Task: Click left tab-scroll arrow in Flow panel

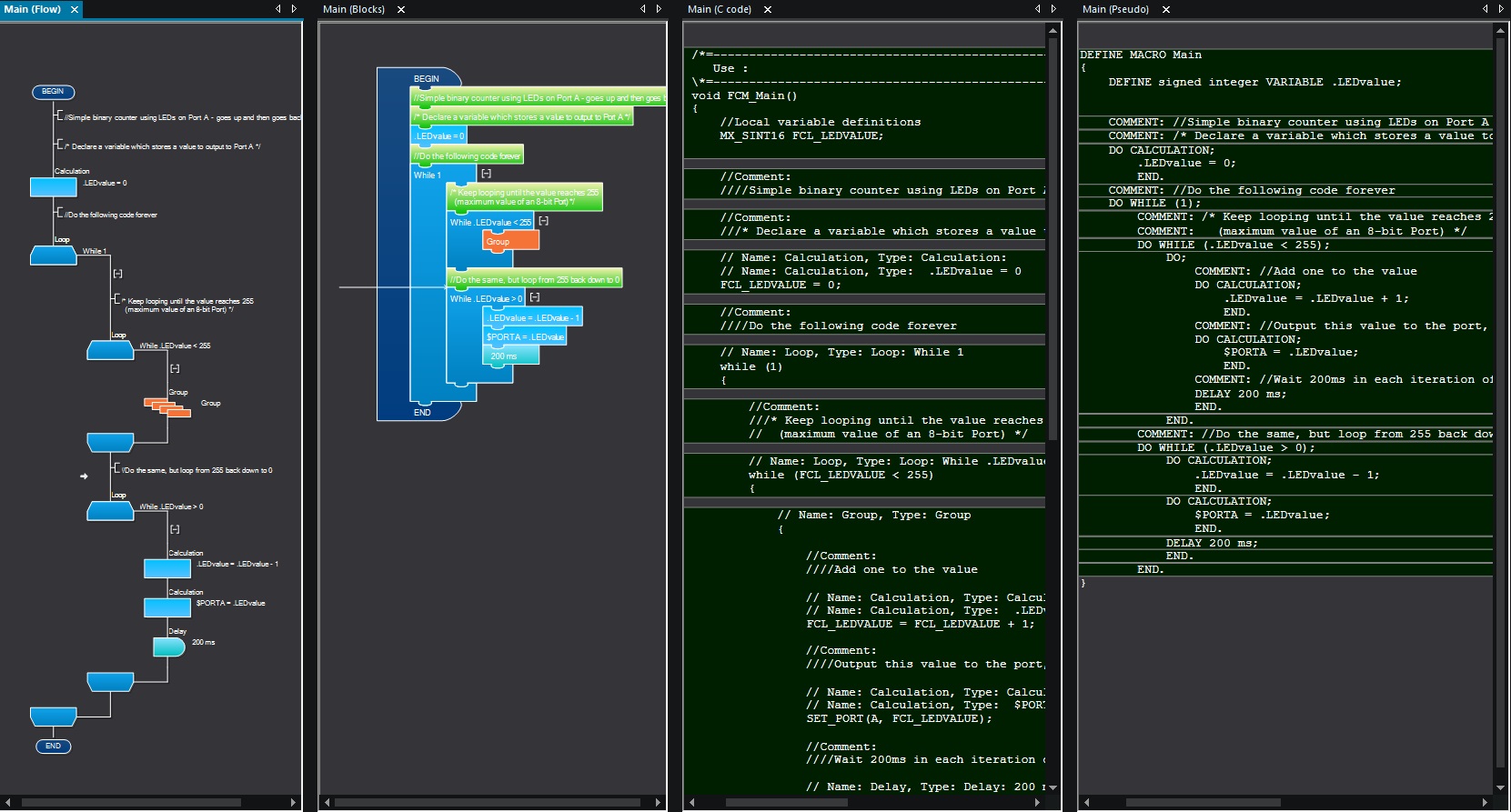Action: pos(278,8)
